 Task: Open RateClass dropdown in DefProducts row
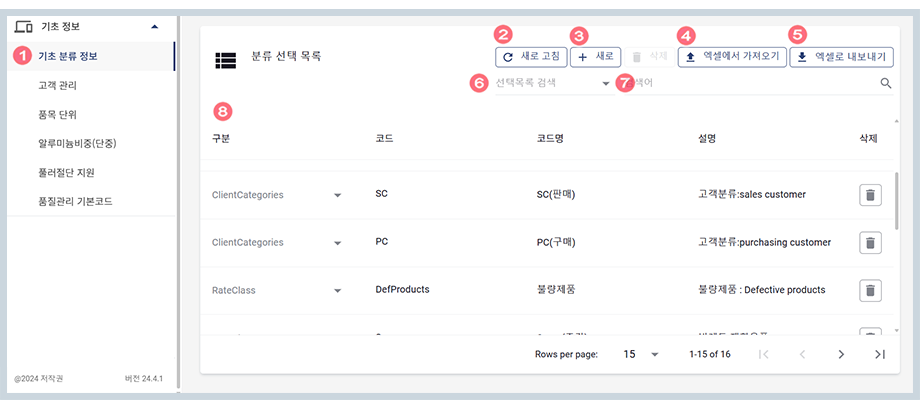(337, 291)
